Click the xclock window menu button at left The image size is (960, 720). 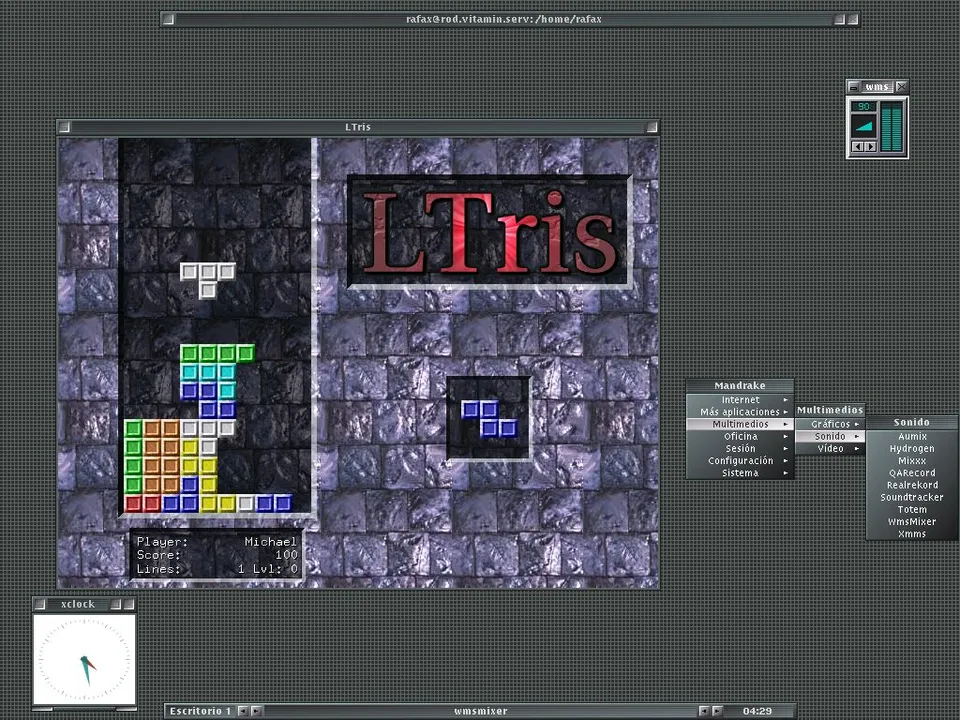click(40, 604)
